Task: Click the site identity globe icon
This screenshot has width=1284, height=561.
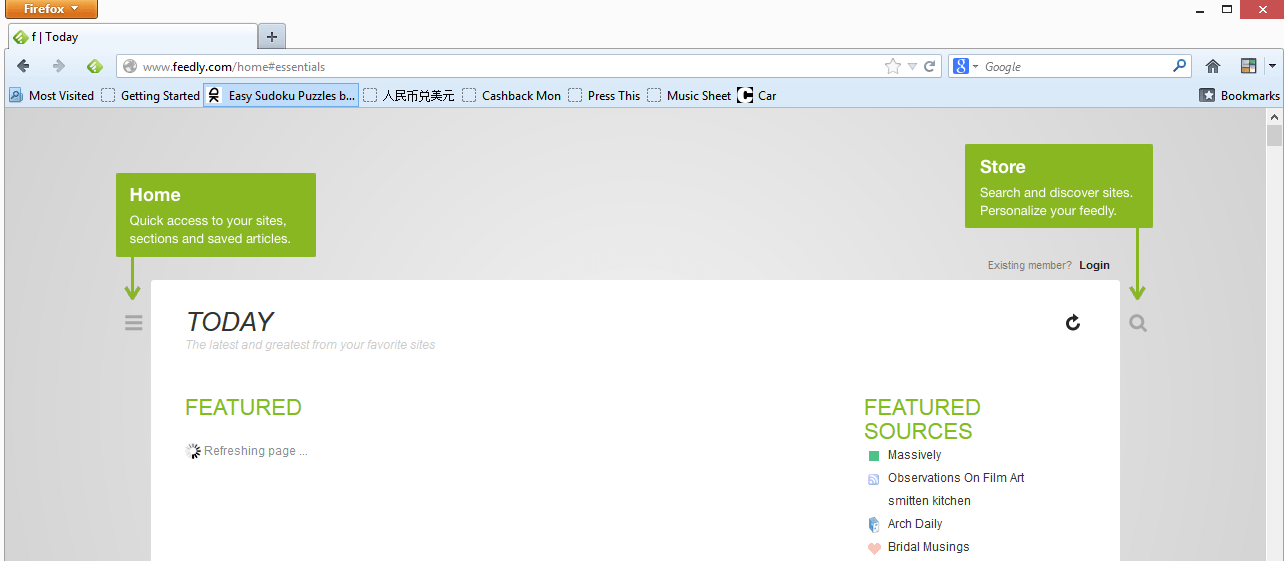Action: (x=130, y=67)
